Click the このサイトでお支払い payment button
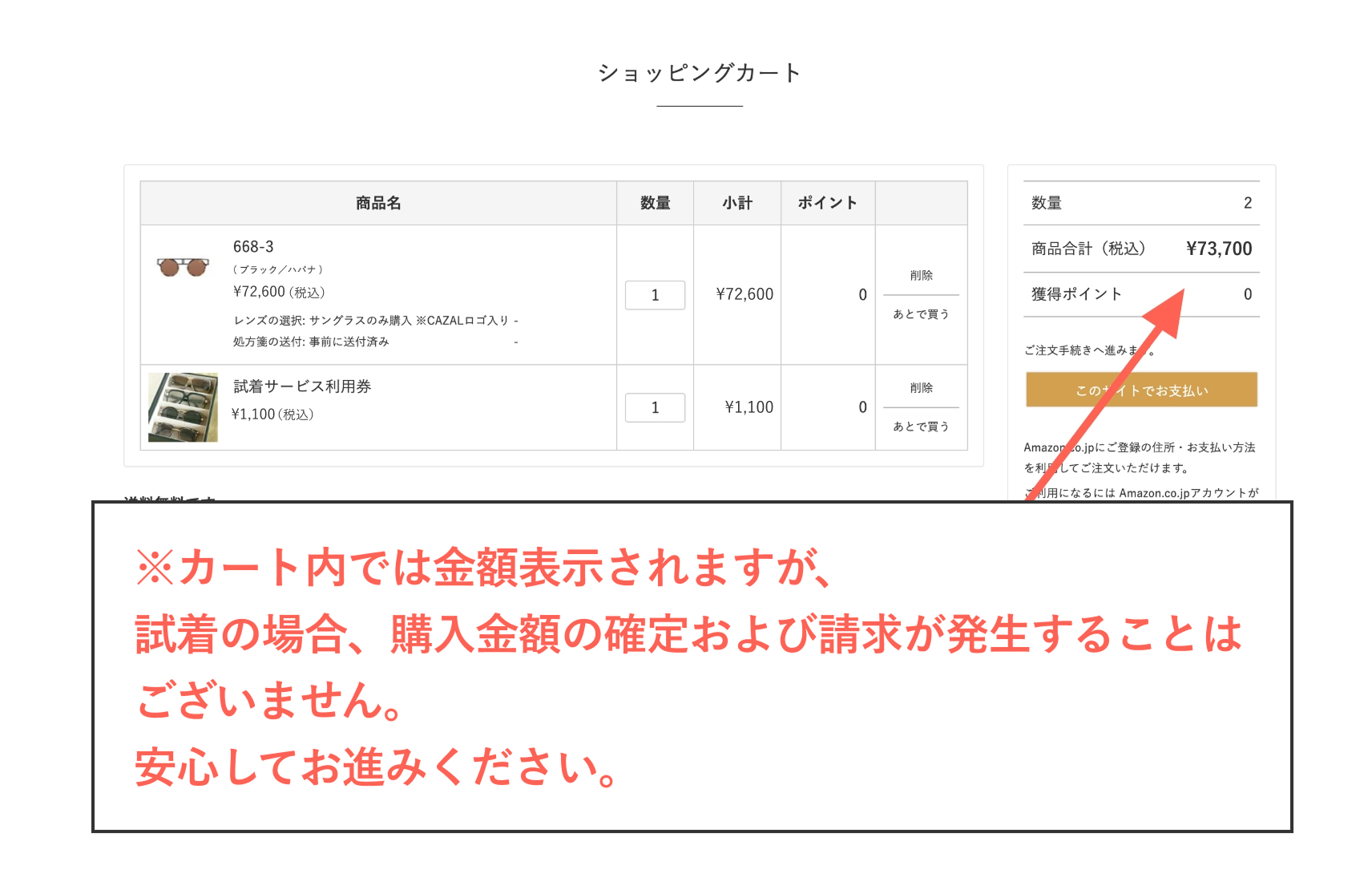 coord(1140,390)
